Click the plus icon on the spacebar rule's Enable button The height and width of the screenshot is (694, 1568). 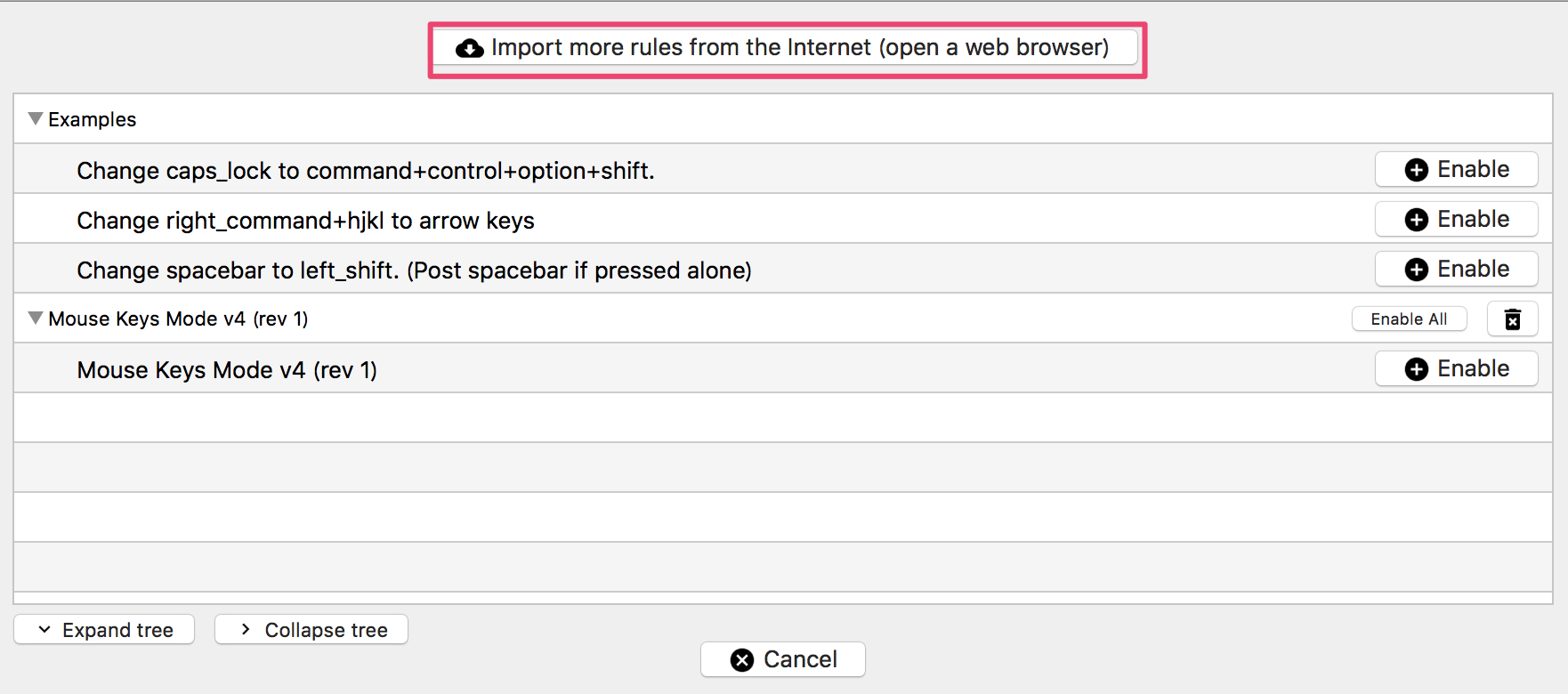tap(1417, 269)
